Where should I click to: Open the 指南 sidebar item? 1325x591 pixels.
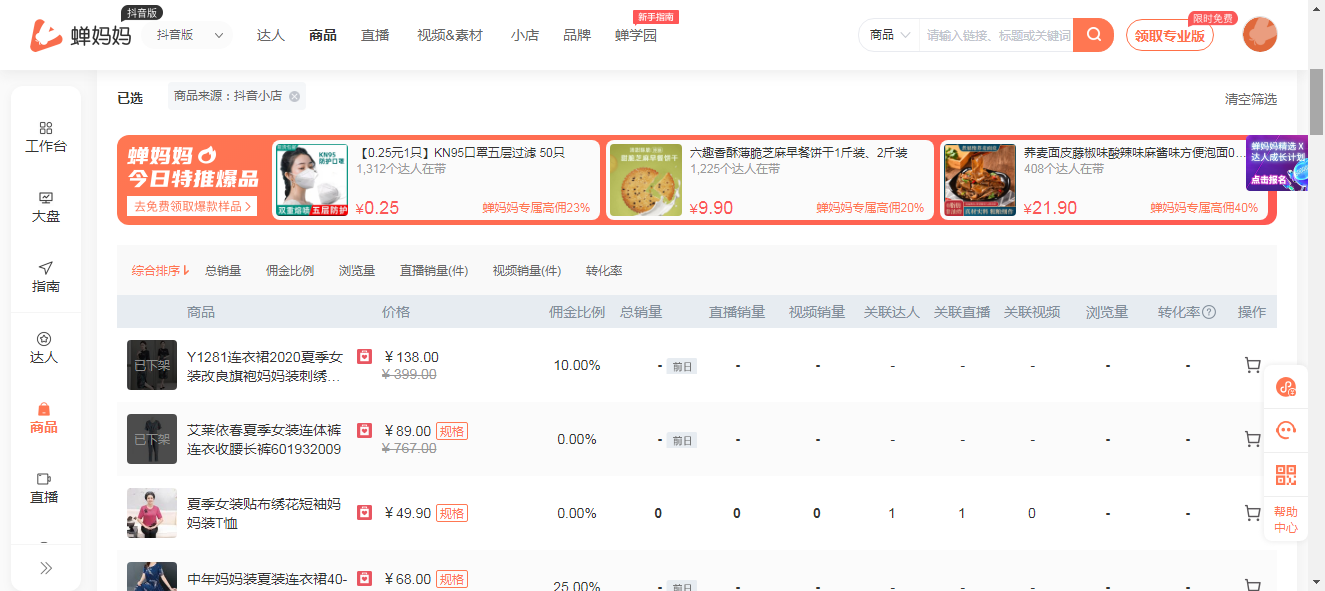45,277
